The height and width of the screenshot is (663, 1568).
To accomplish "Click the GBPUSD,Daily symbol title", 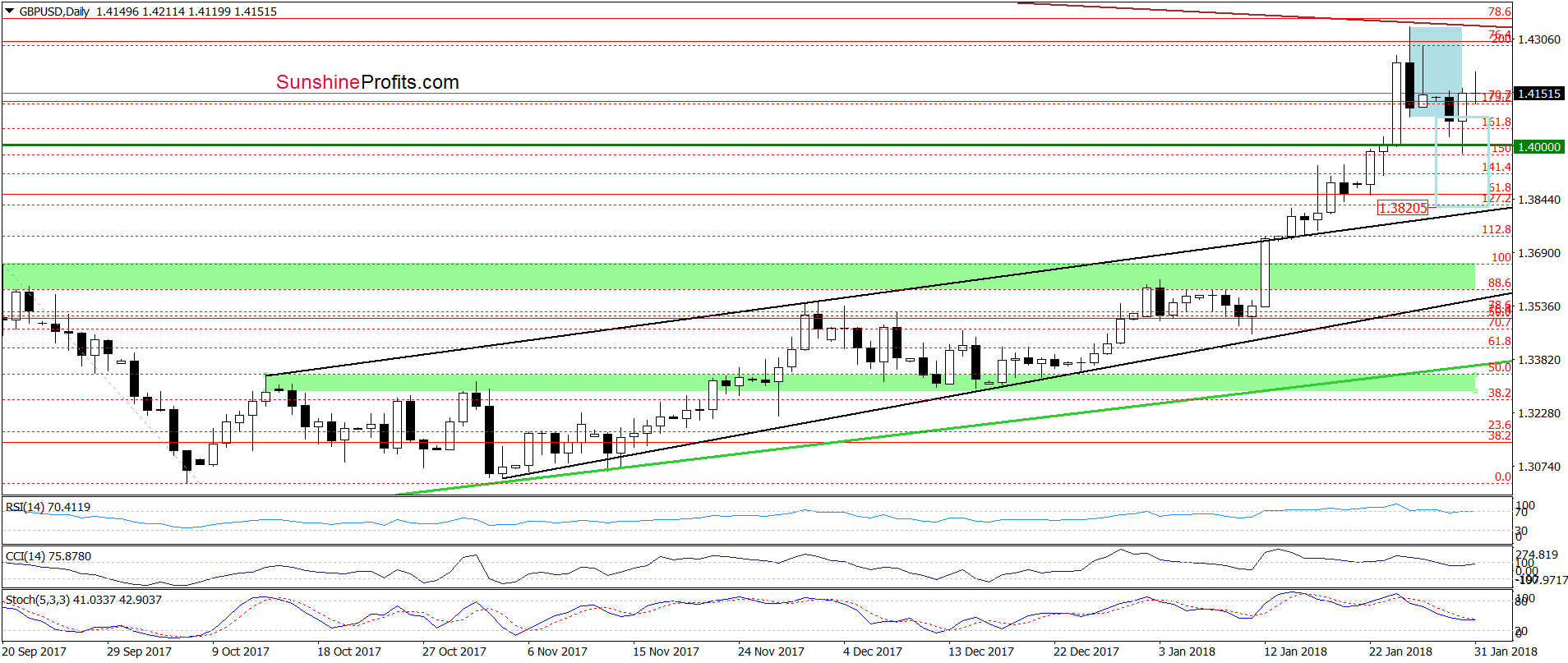I will click(x=55, y=12).
